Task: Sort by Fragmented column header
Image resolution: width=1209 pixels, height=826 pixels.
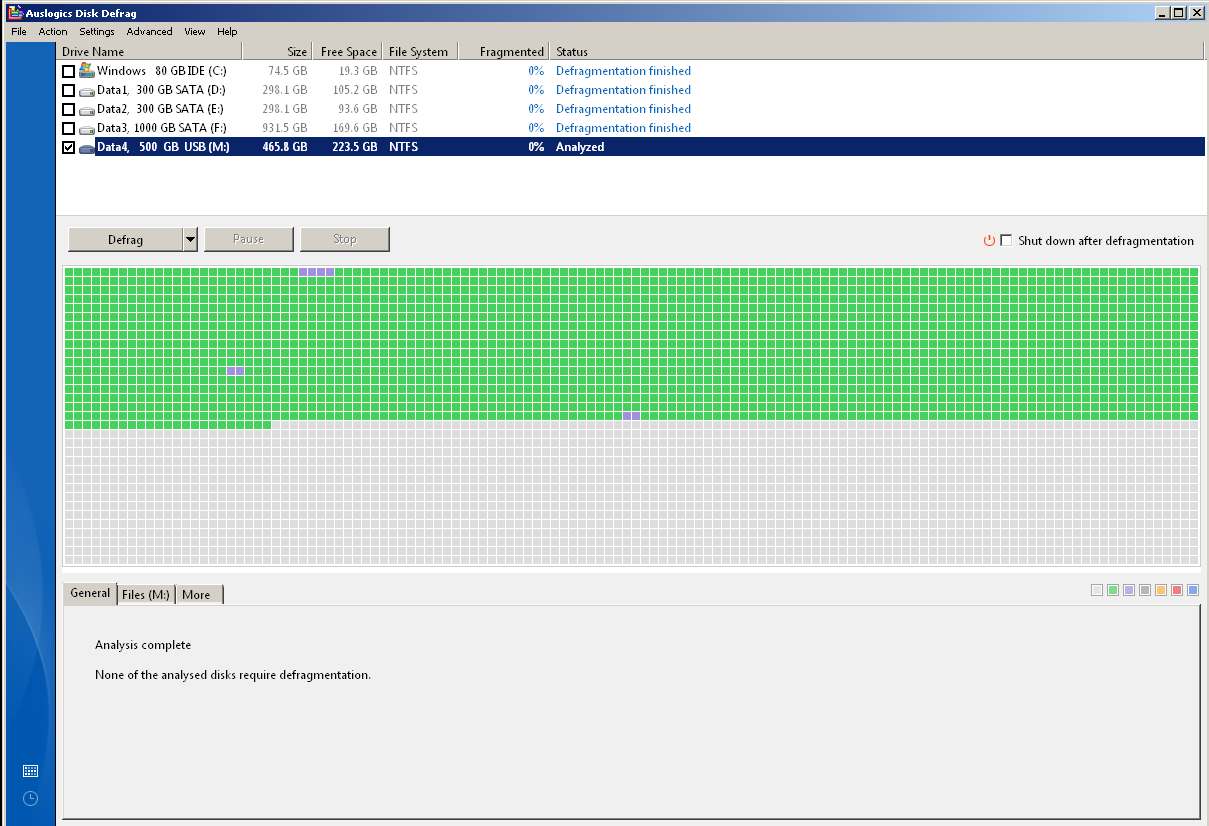Action: coord(504,52)
